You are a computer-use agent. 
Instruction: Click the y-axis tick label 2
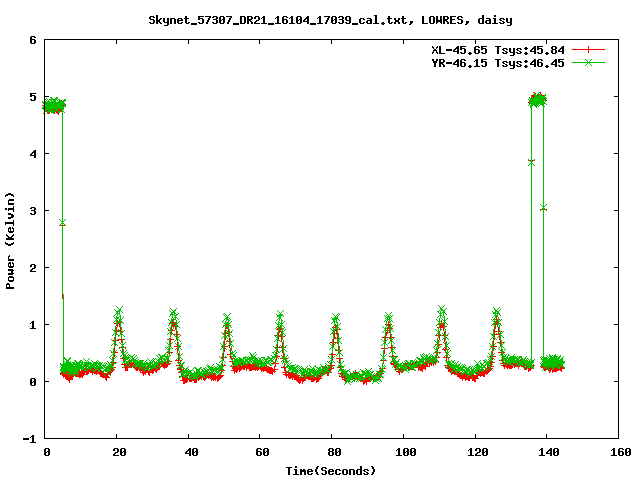[33, 269]
